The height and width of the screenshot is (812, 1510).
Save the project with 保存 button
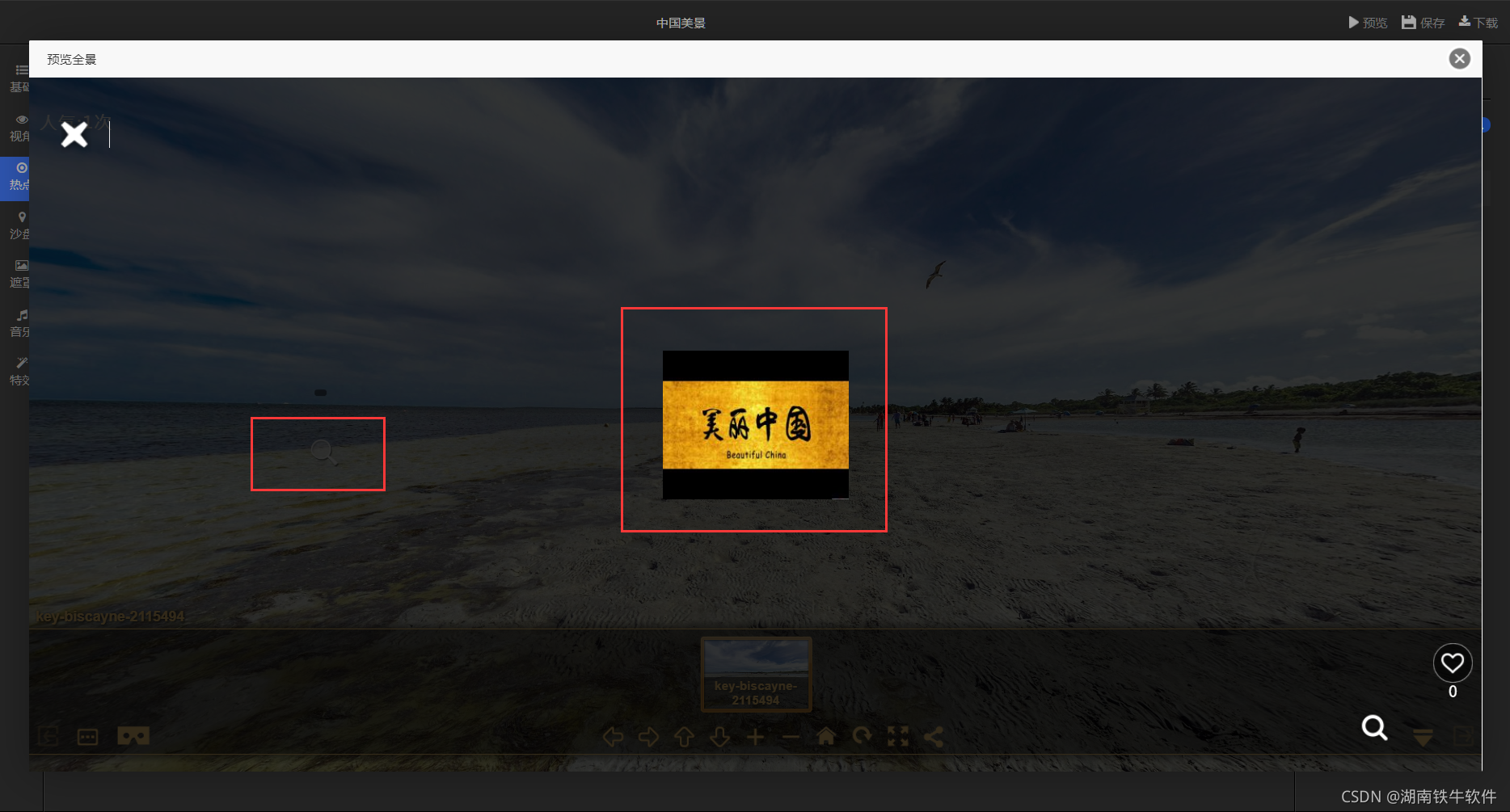coord(1424,23)
